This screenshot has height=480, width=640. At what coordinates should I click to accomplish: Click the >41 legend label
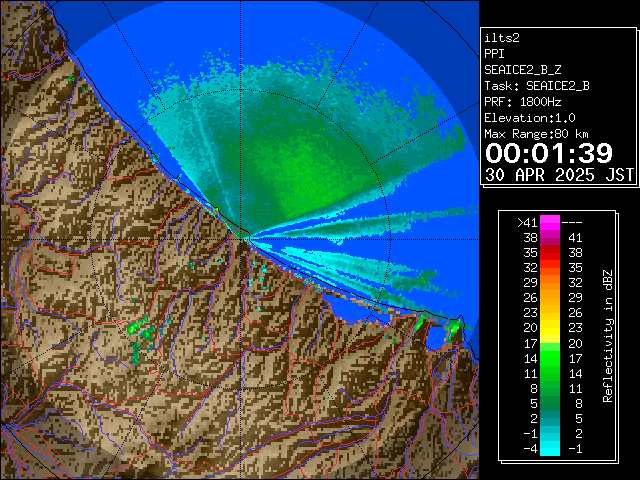coord(527,223)
